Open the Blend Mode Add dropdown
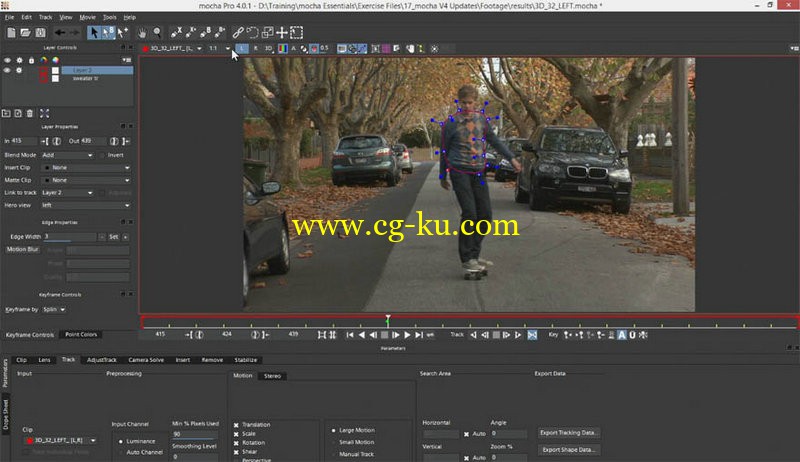This screenshot has width=800, height=462. (67, 155)
